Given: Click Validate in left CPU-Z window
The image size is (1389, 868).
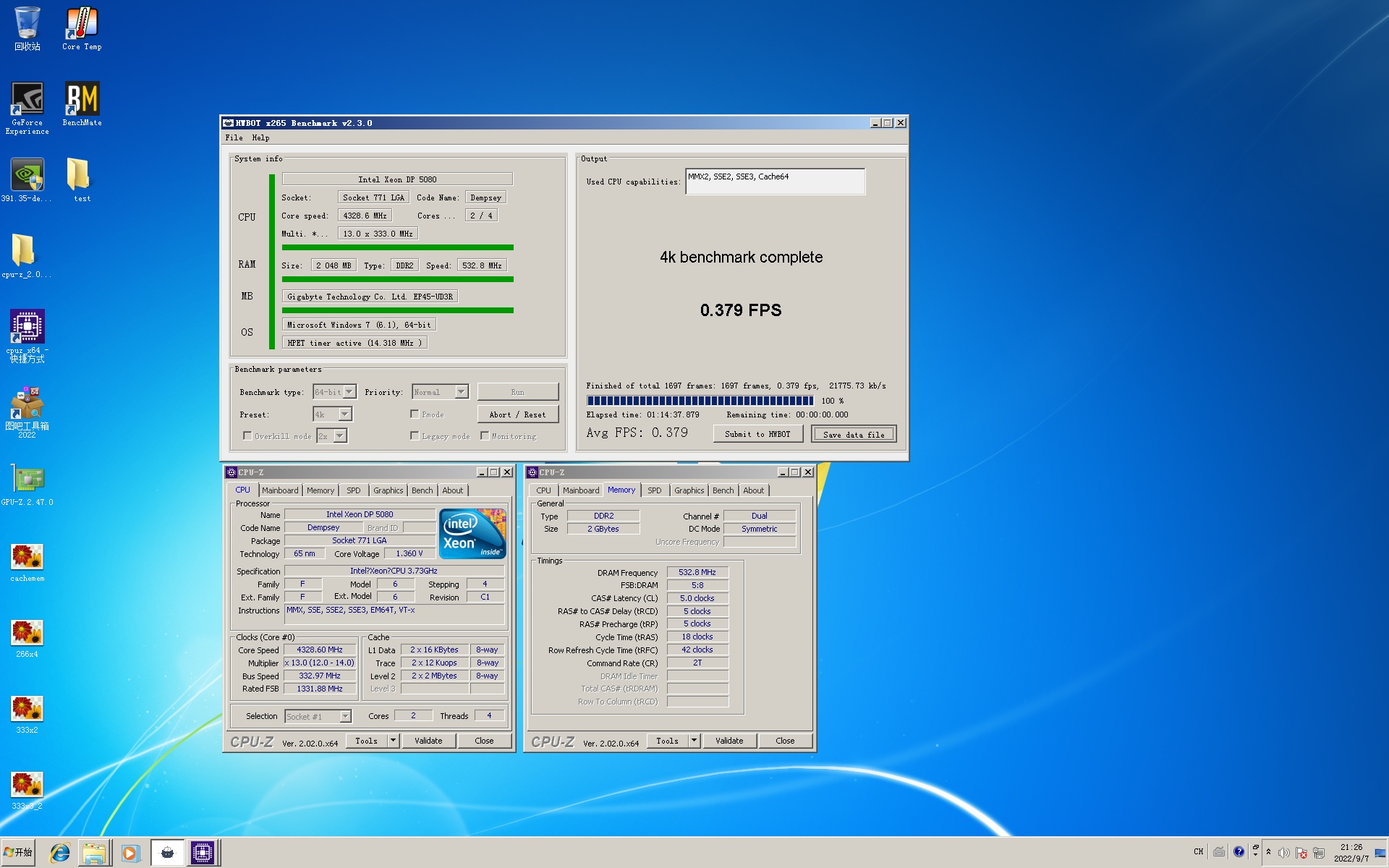Looking at the screenshot, I should pyautogui.click(x=428, y=740).
